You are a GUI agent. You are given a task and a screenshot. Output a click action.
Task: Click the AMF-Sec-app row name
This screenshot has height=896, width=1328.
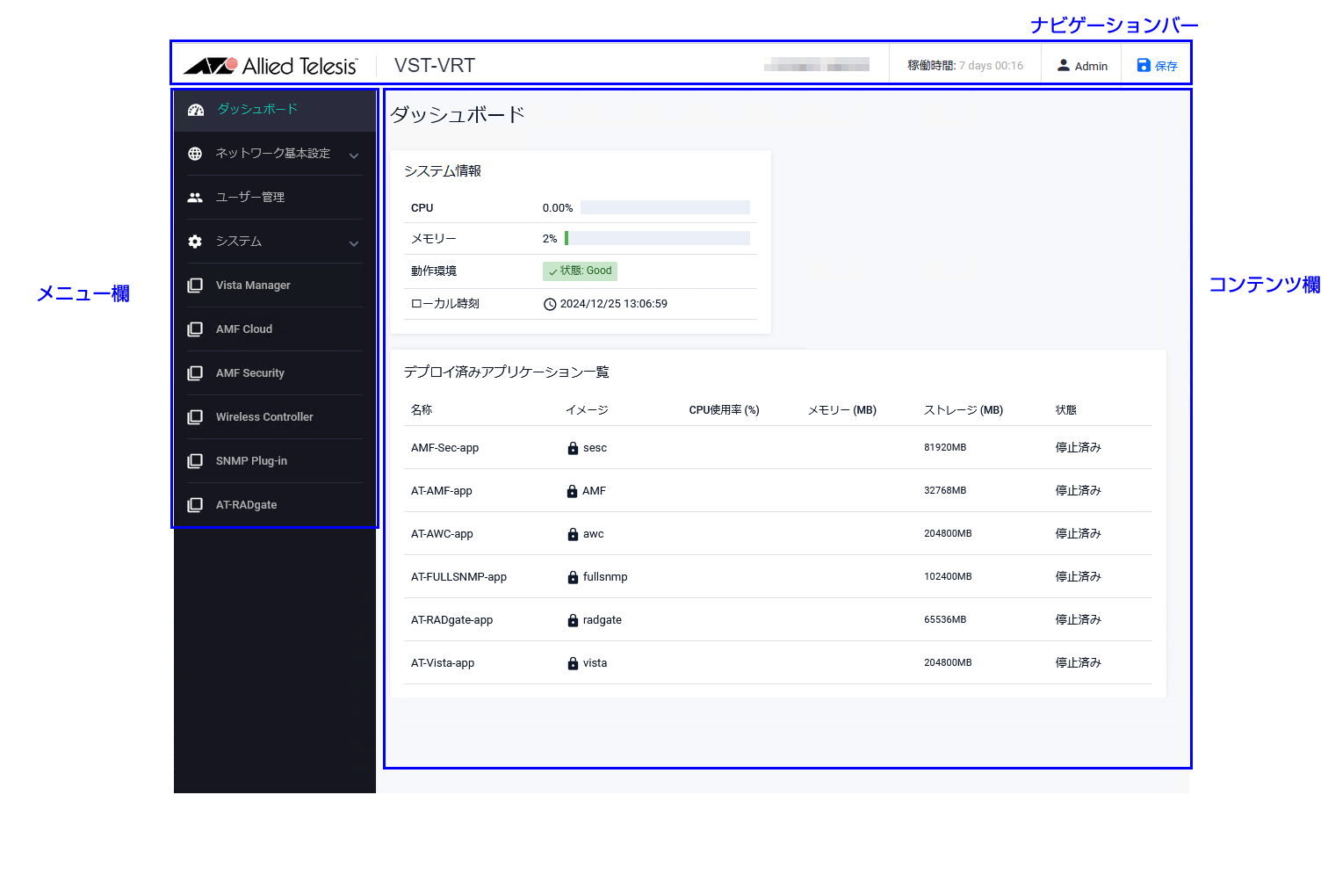444,448
